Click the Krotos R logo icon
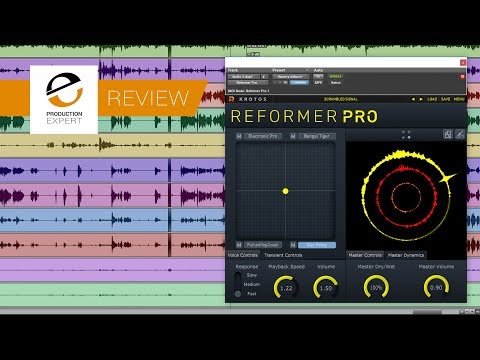Viewport: 480px width, 360px height. [x=232, y=99]
